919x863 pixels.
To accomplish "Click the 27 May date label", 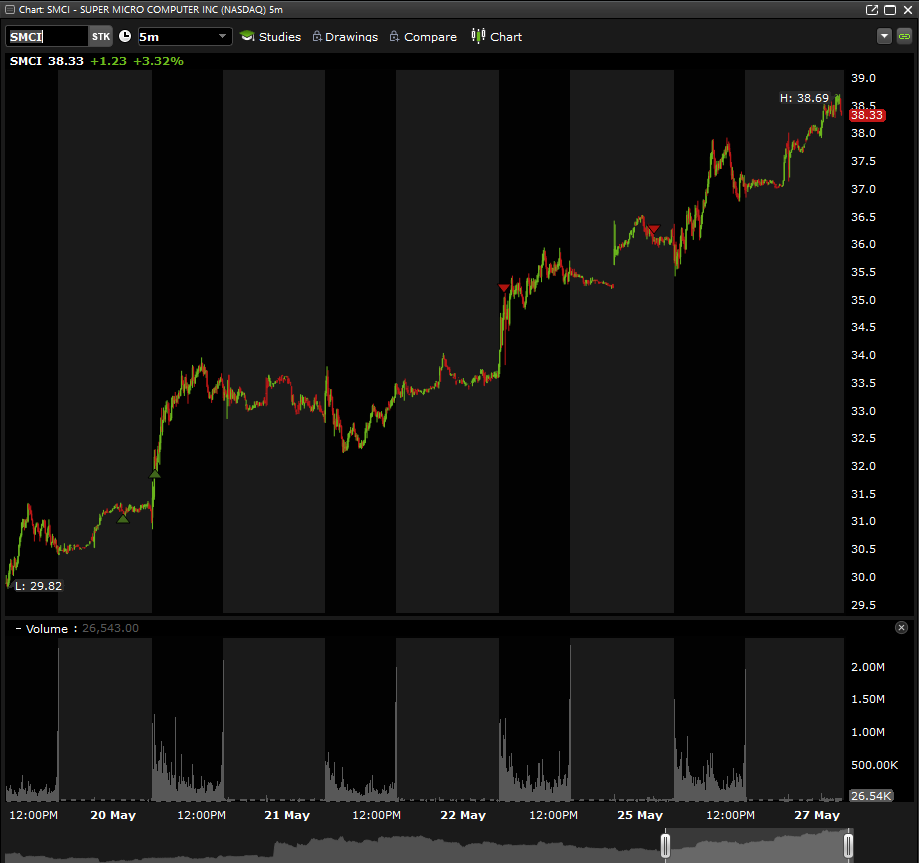I will pyautogui.click(x=817, y=815).
